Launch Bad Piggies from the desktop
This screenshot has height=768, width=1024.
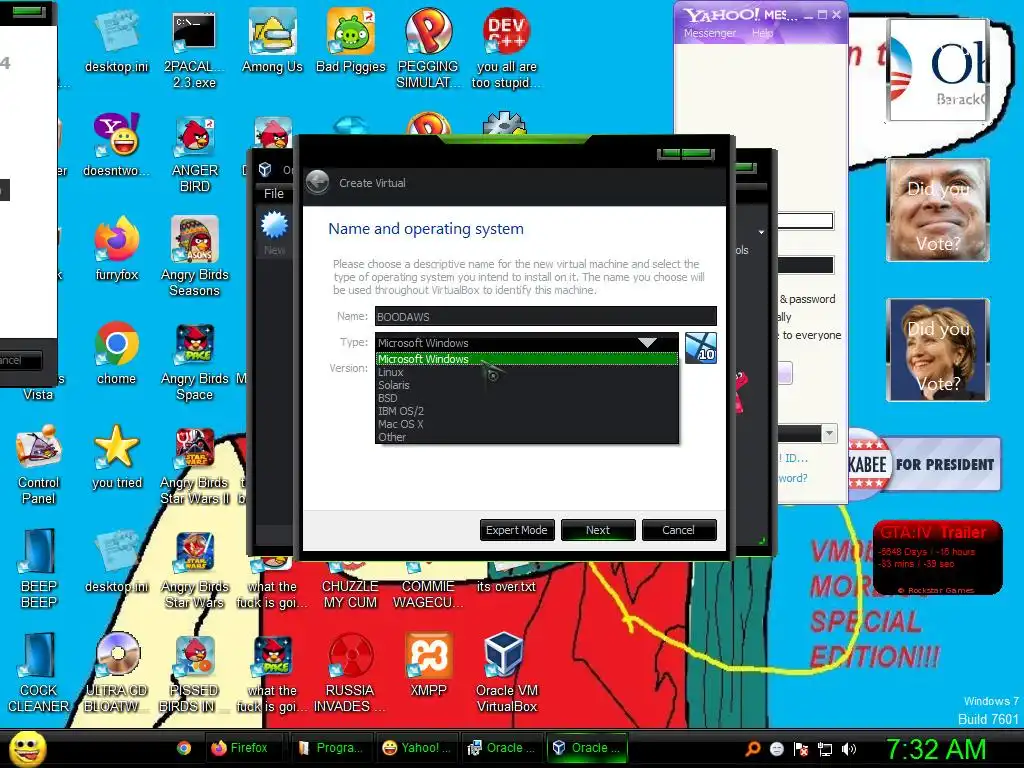[351, 42]
